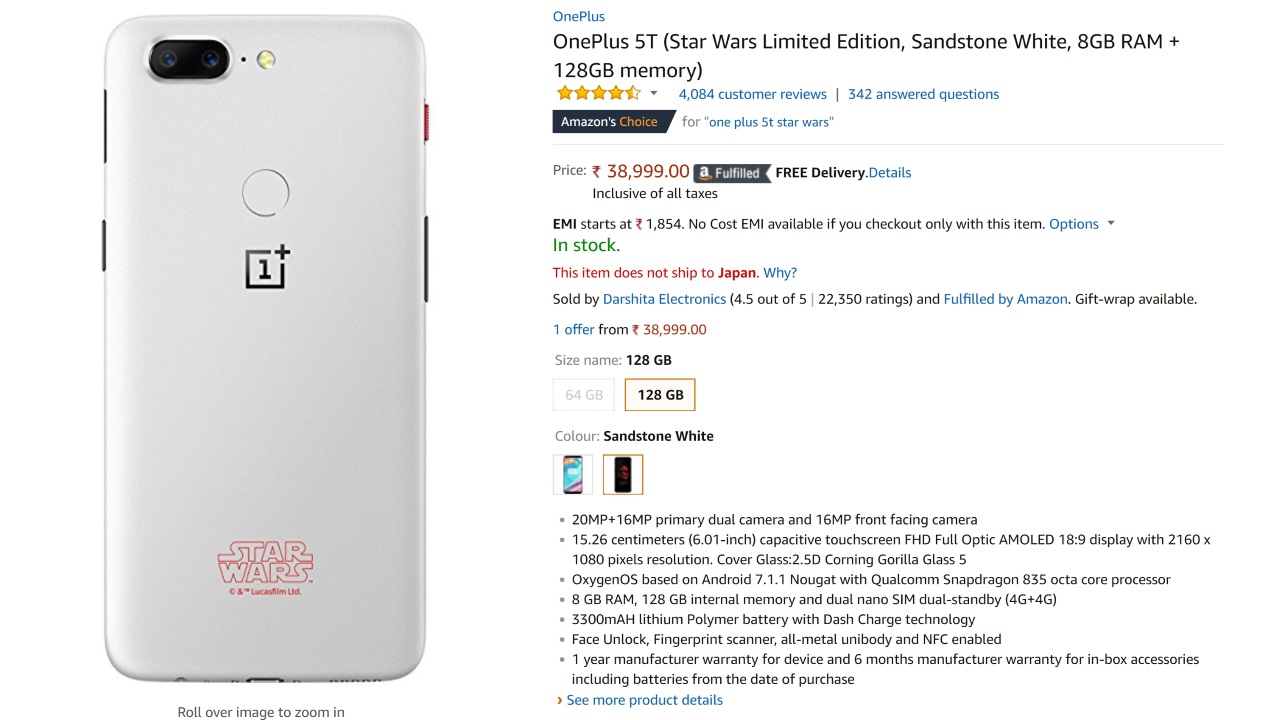This screenshot has height=720, width=1280.
Task: Open the 342 answered questions link
Action: point(923,94)
